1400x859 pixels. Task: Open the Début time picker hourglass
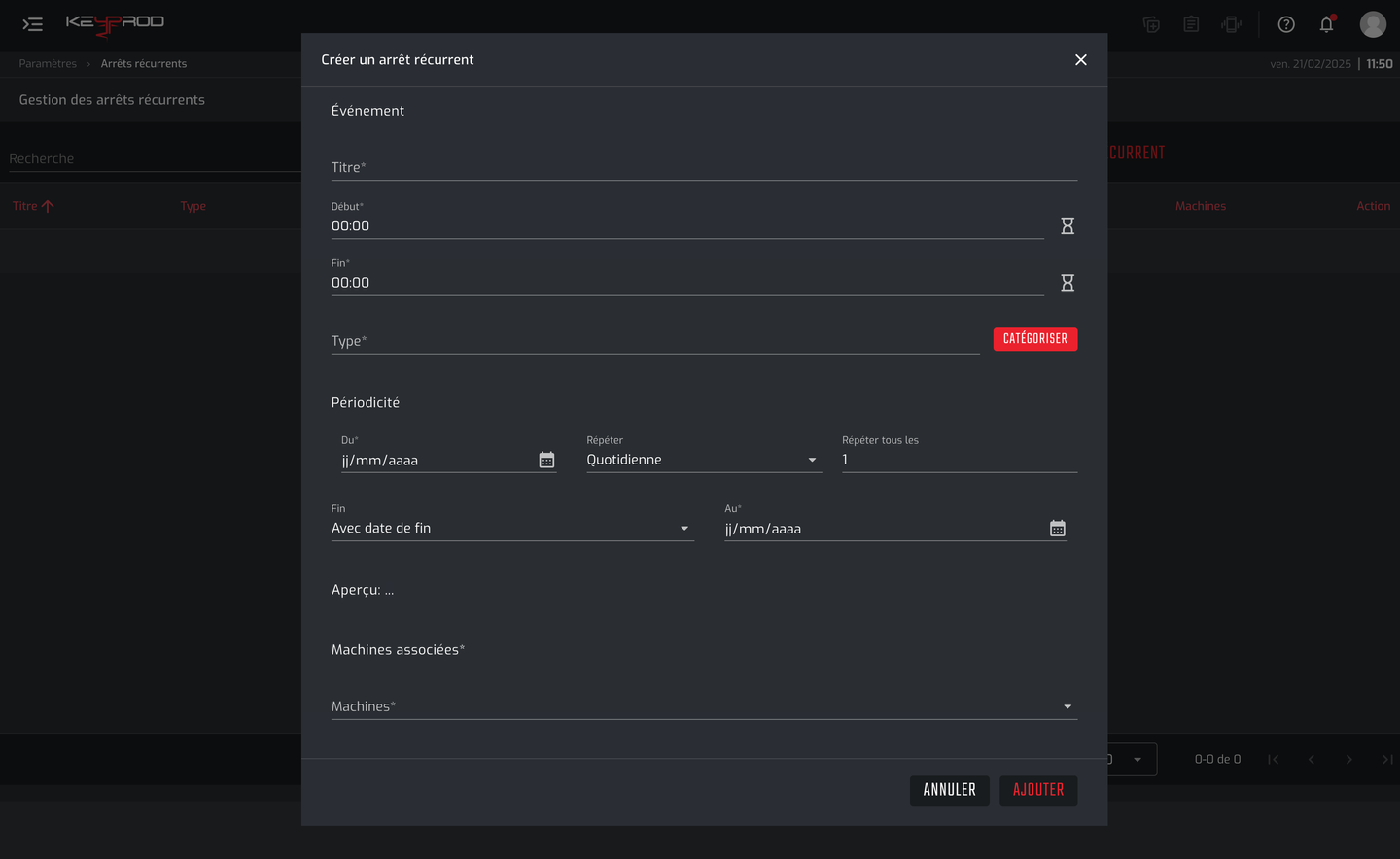(1067, 225)
